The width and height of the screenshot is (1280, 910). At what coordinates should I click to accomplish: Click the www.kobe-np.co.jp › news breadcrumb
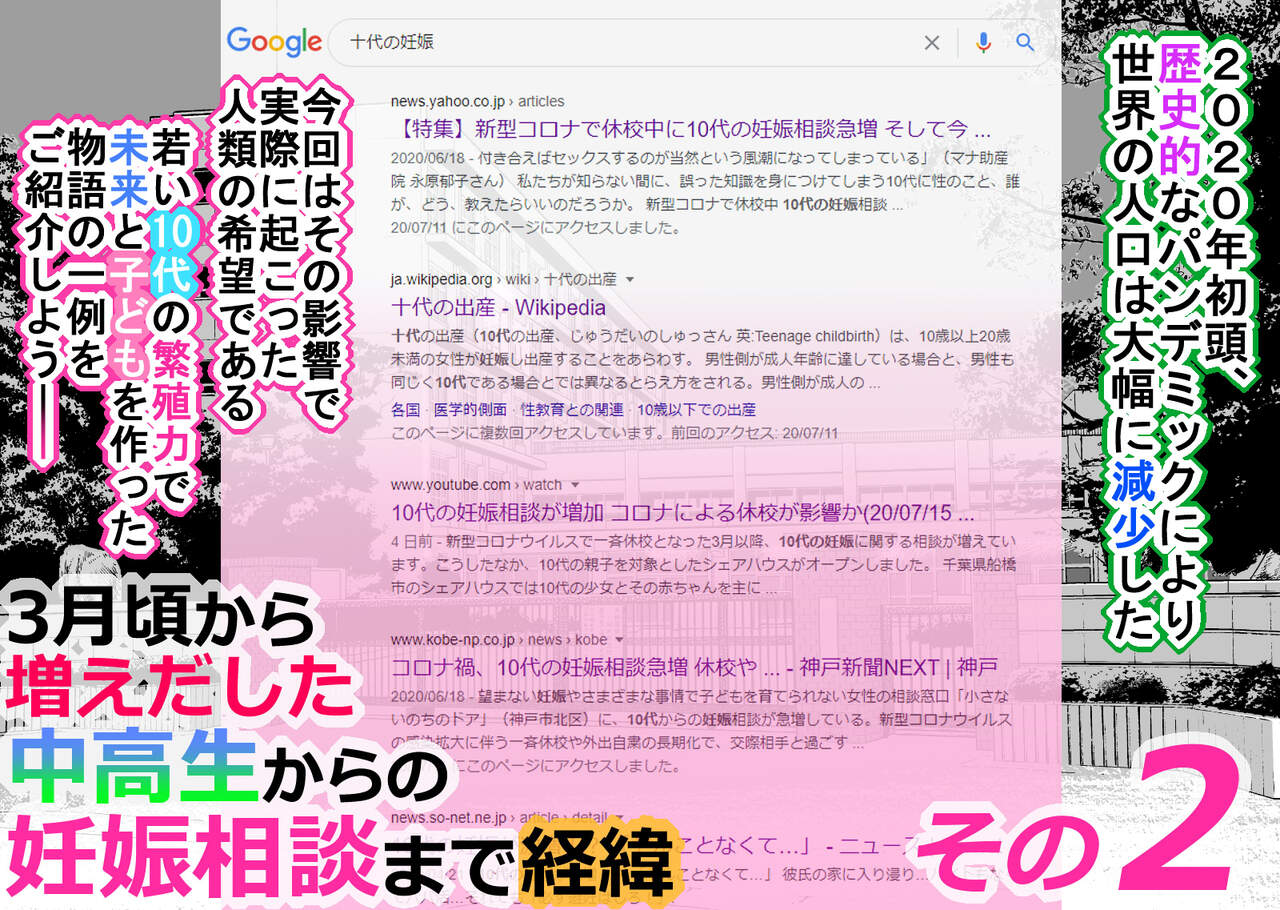click(x=498, y=639)
